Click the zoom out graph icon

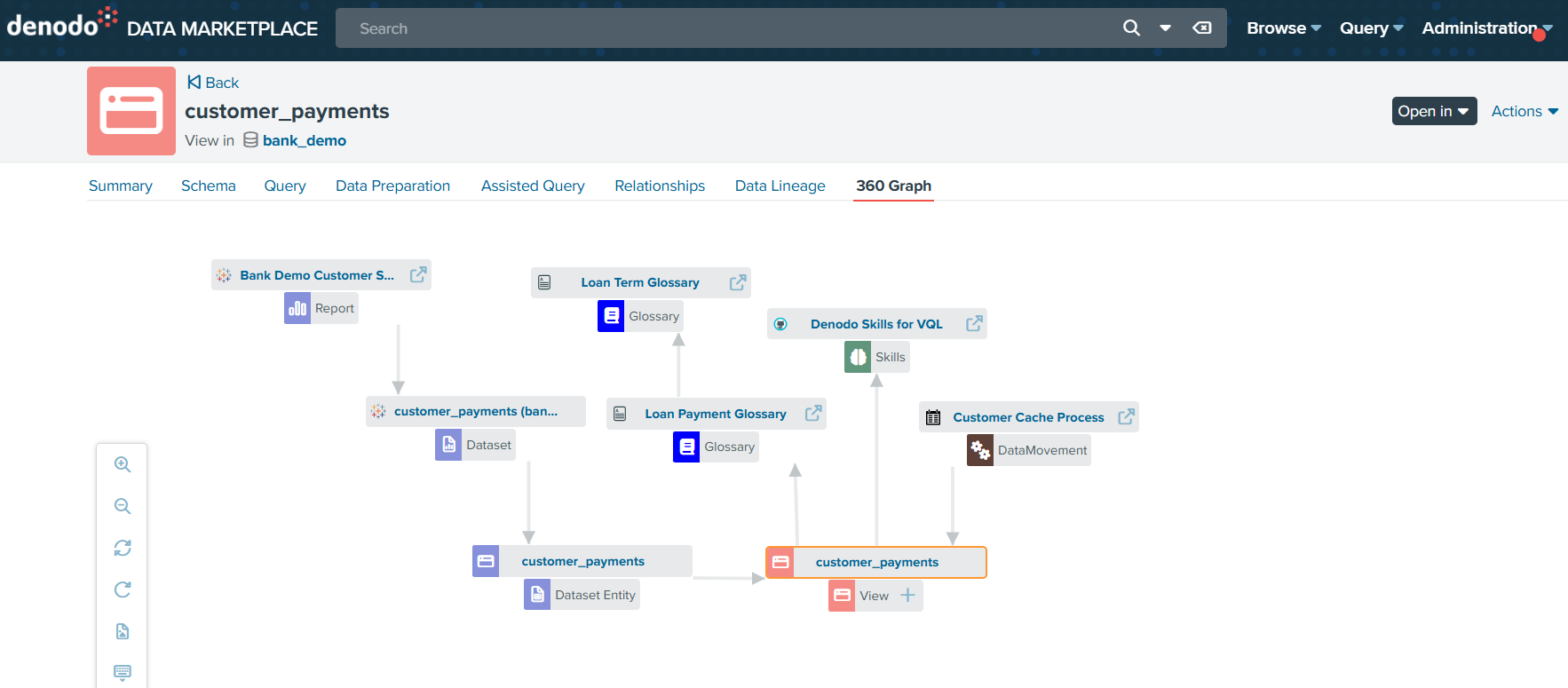[x=123, y=506]
